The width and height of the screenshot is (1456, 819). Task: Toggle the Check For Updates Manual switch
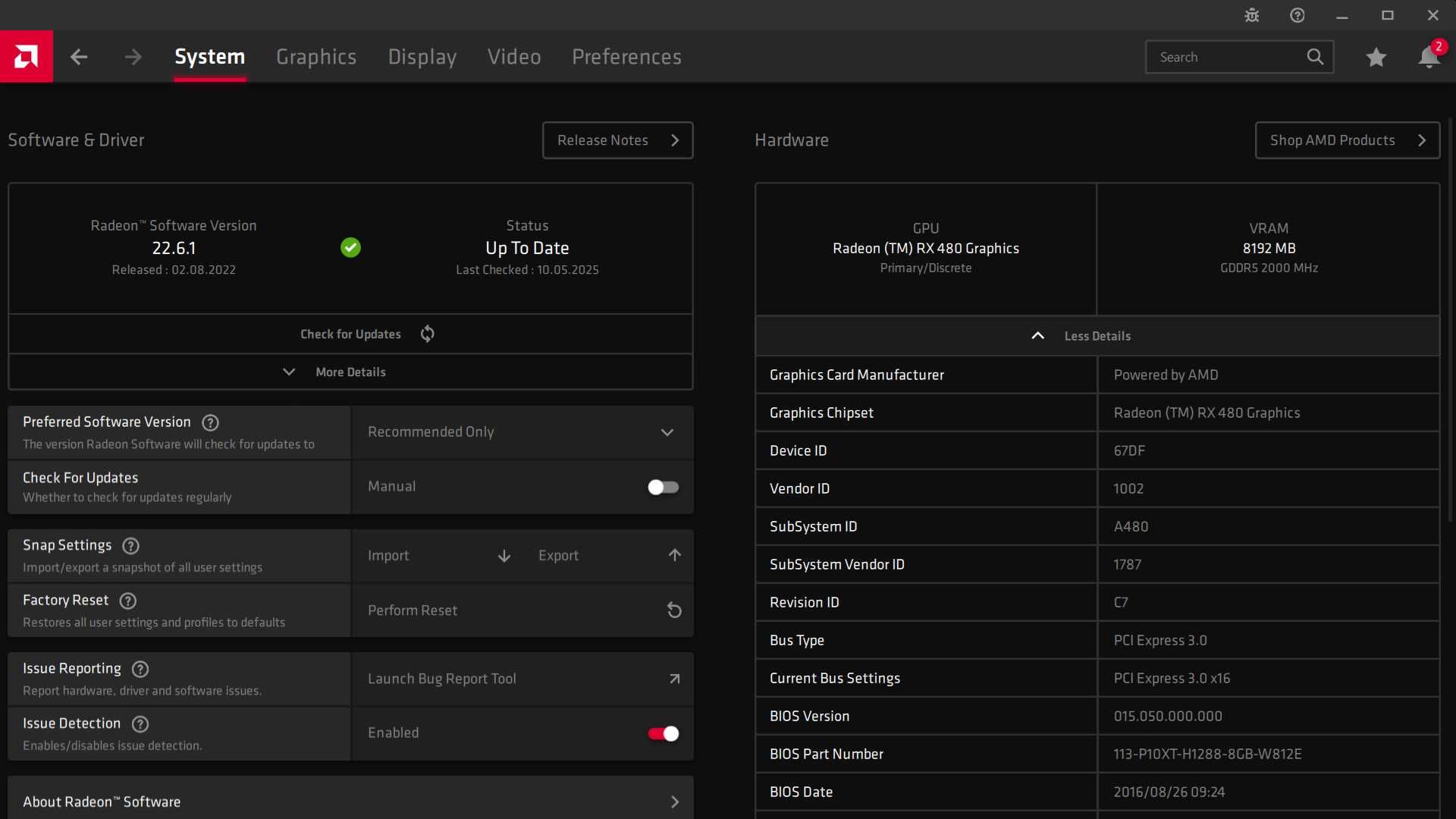tap(663, 488)
